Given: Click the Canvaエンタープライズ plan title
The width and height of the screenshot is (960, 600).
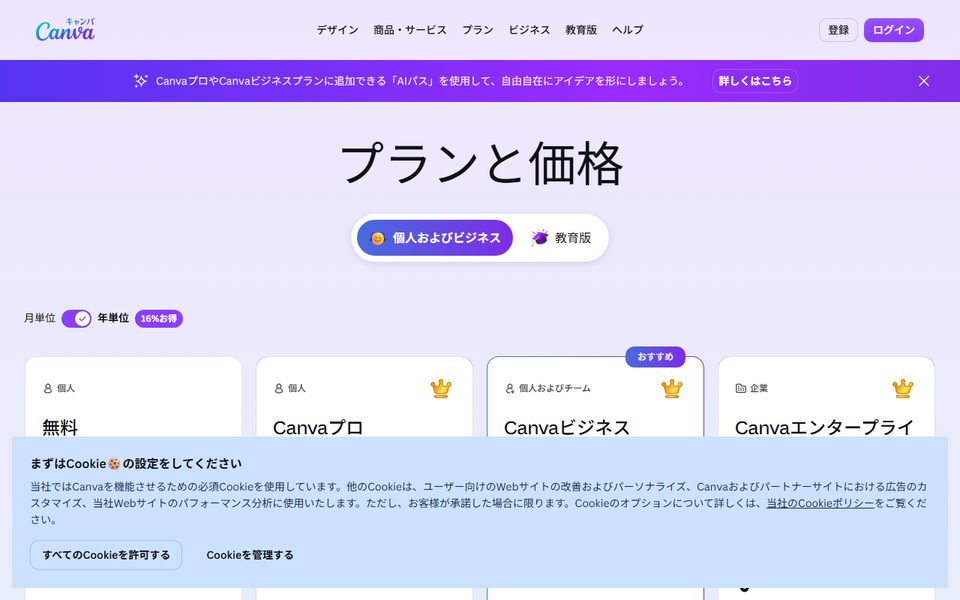Looking at the screenshot, I should click(x=824, y=427).
